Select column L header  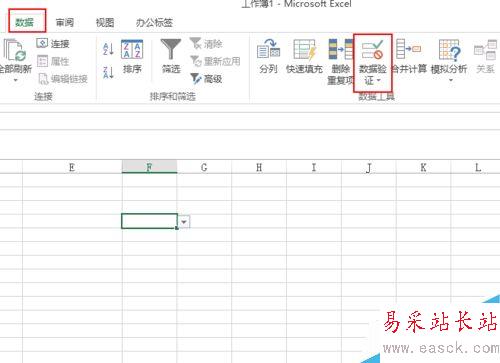point(477,167)
